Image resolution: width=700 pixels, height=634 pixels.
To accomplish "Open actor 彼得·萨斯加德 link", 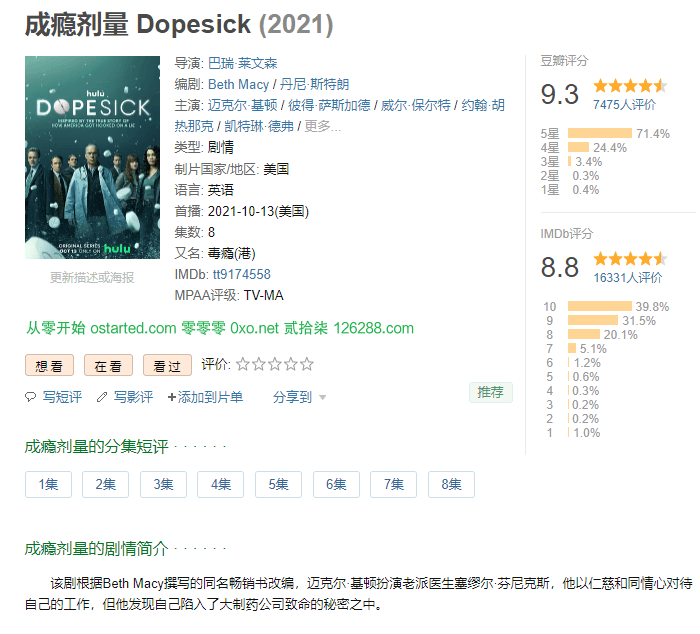I will (329, 105).
